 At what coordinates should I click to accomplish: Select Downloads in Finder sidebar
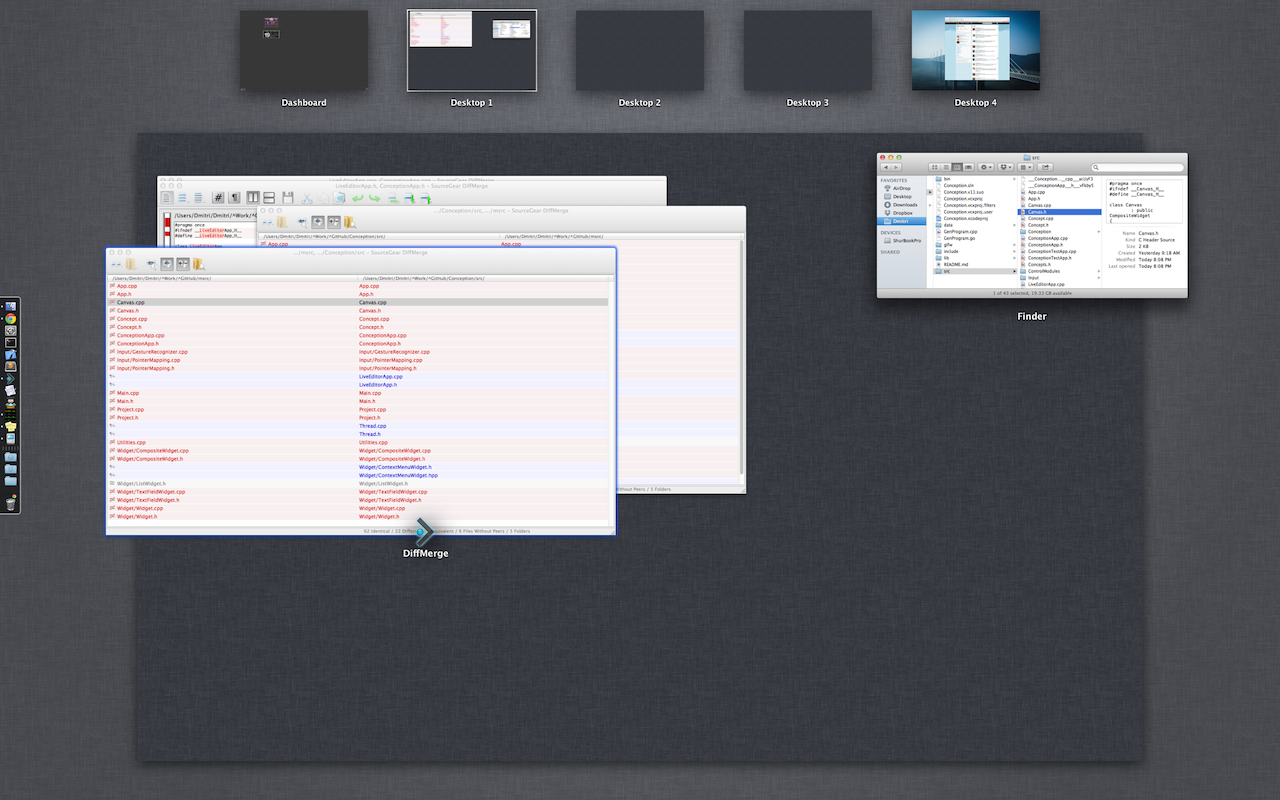pos(904,205)
